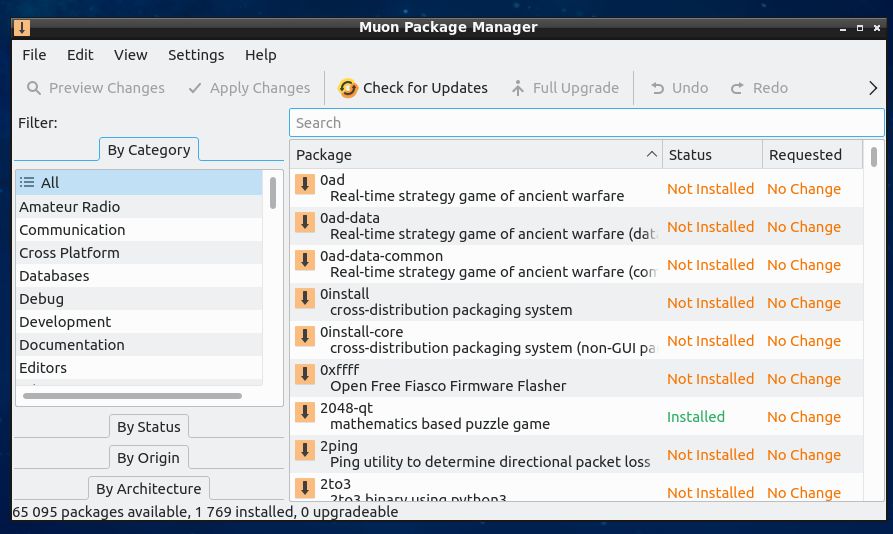Click the Apply Changes label
893x534 pixels.
pos(260,88)
